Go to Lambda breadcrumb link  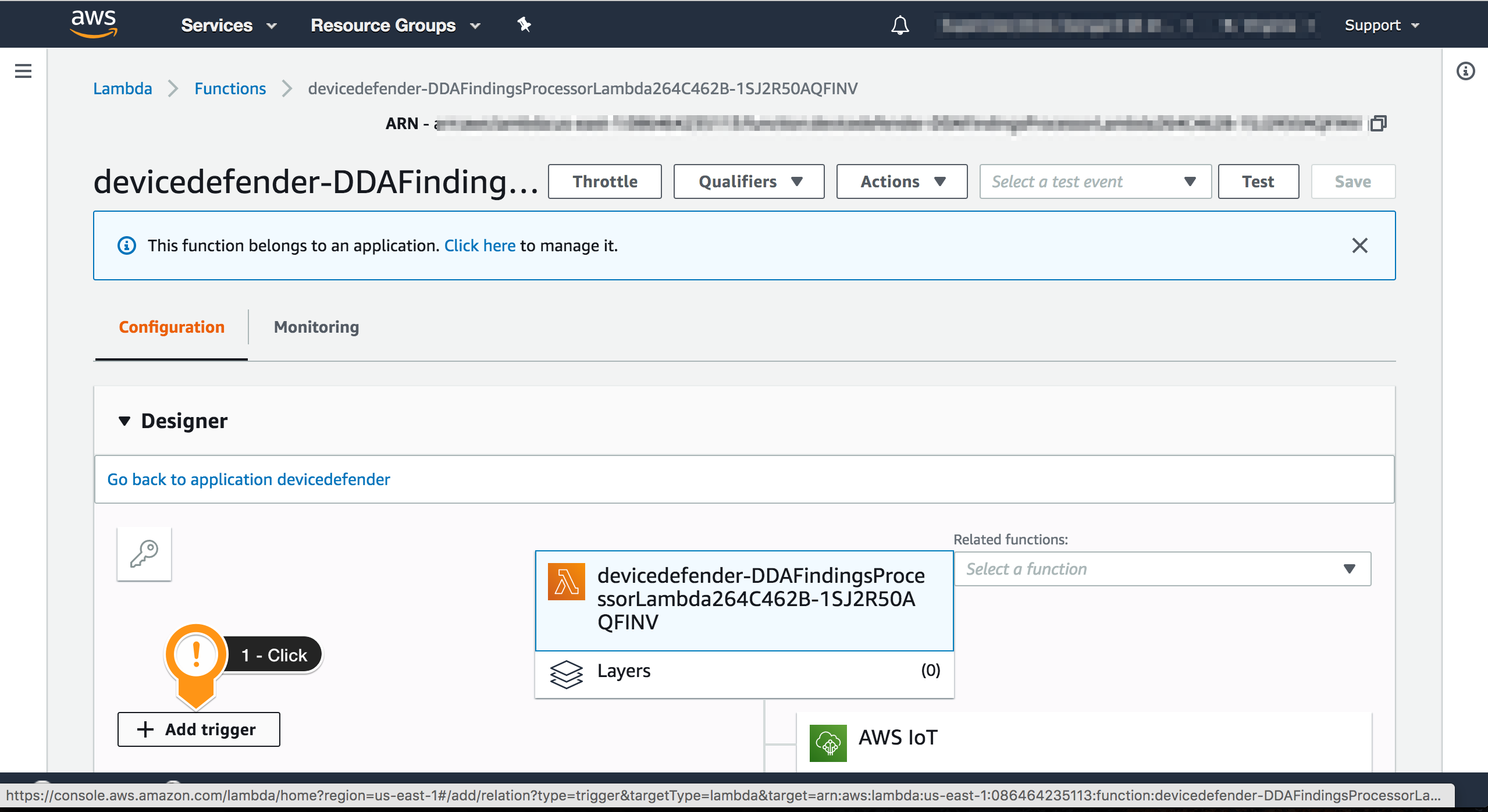click(x=123, y=88)
